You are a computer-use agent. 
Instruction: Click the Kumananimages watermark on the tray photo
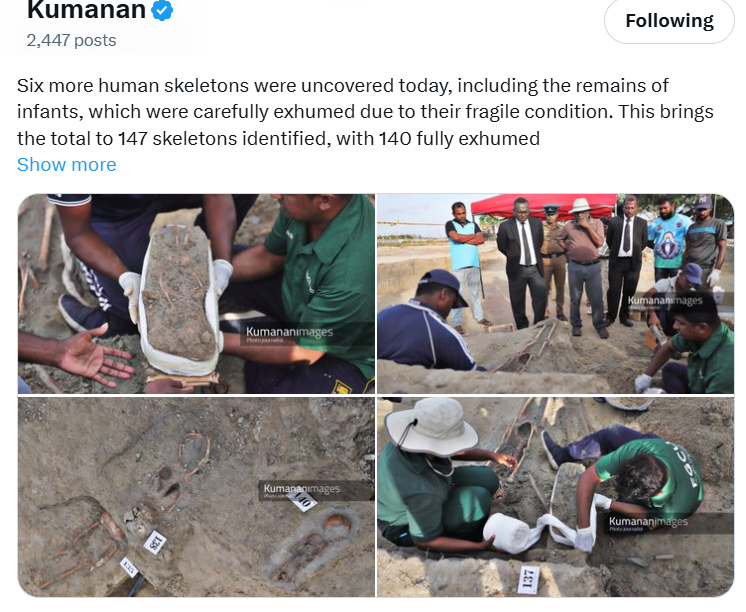pyautogui.click(x=289, y=333)
